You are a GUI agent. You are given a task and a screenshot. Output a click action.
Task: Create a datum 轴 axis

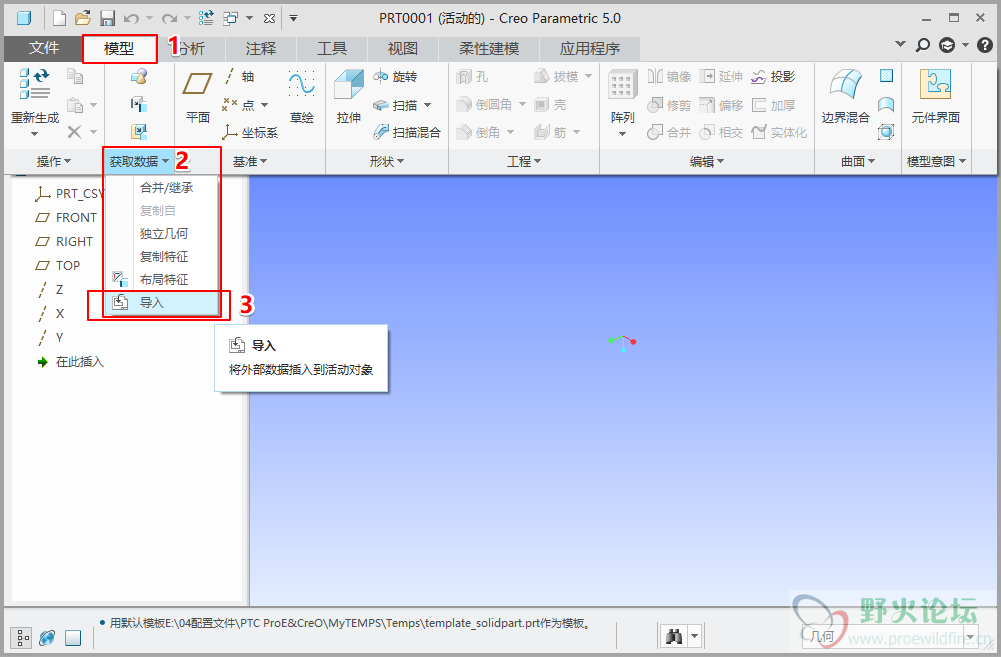[239, 77]
